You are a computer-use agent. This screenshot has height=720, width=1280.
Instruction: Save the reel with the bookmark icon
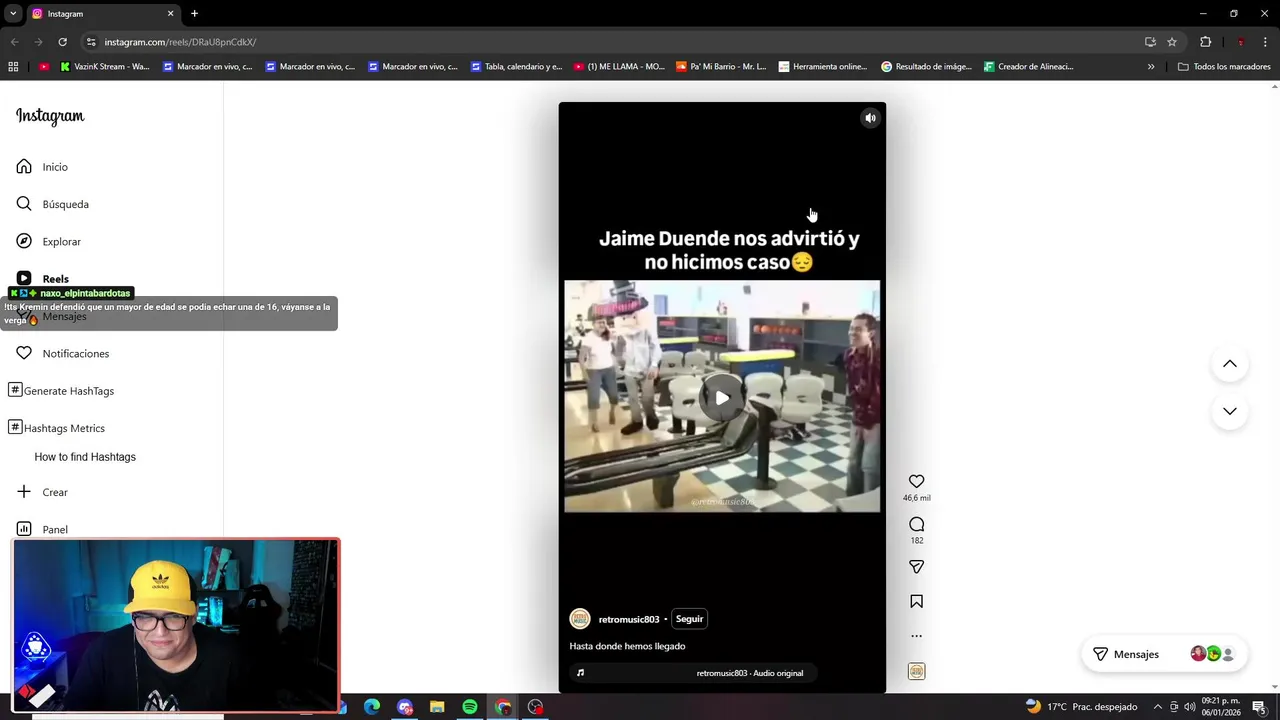pyautogui.click(x=916, y=601)
